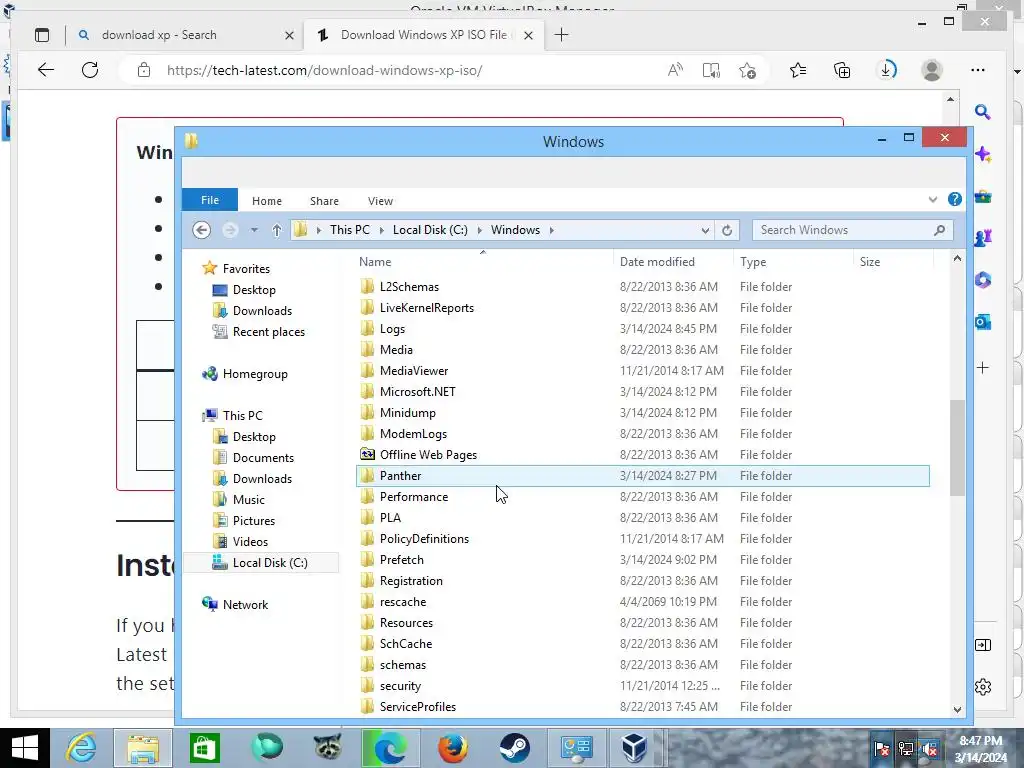This screenshot has width=1024, height=768.
Task: Open address bar history dropdown
Action: (705, 230)
